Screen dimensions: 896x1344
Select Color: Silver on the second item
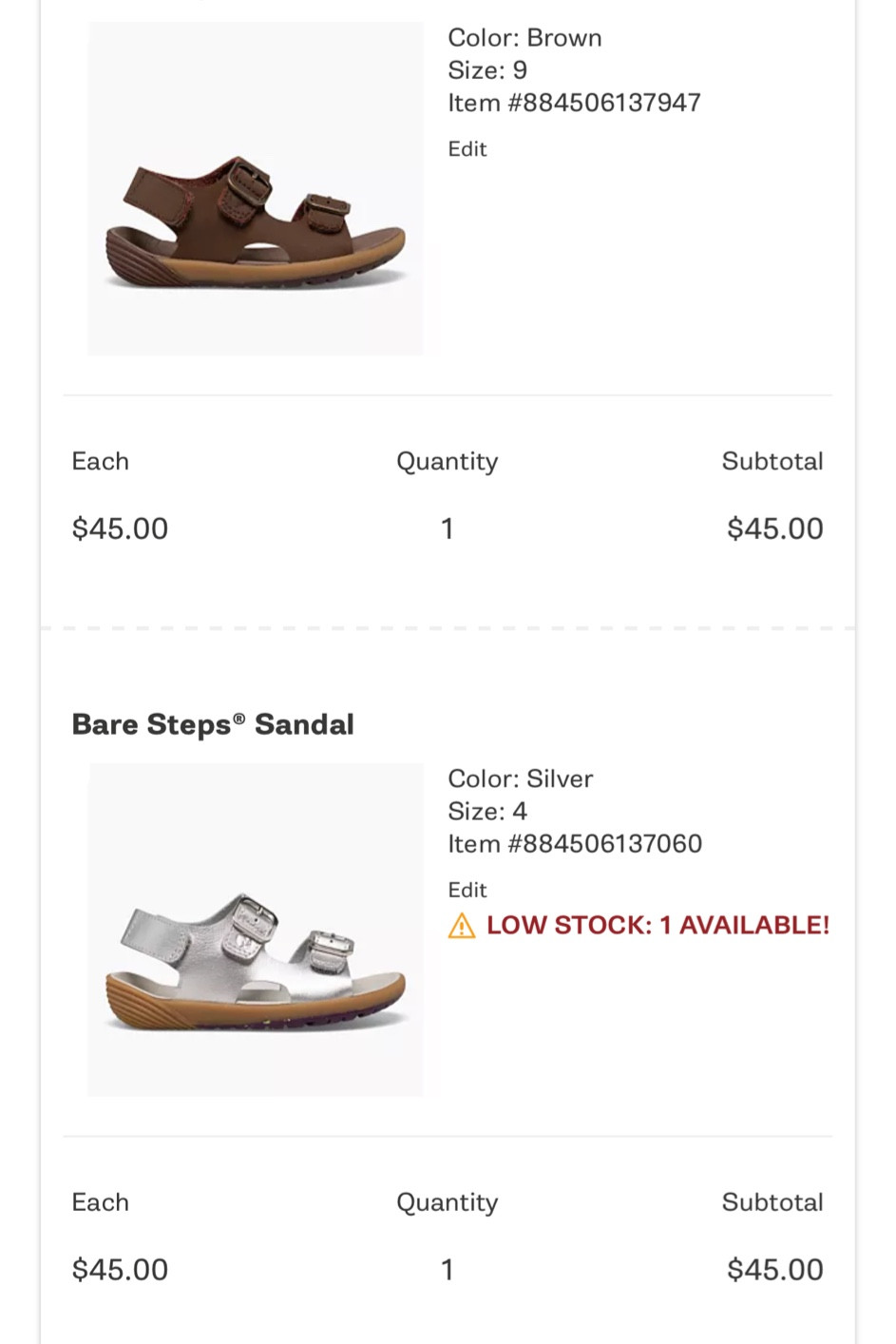coord(521,778)
